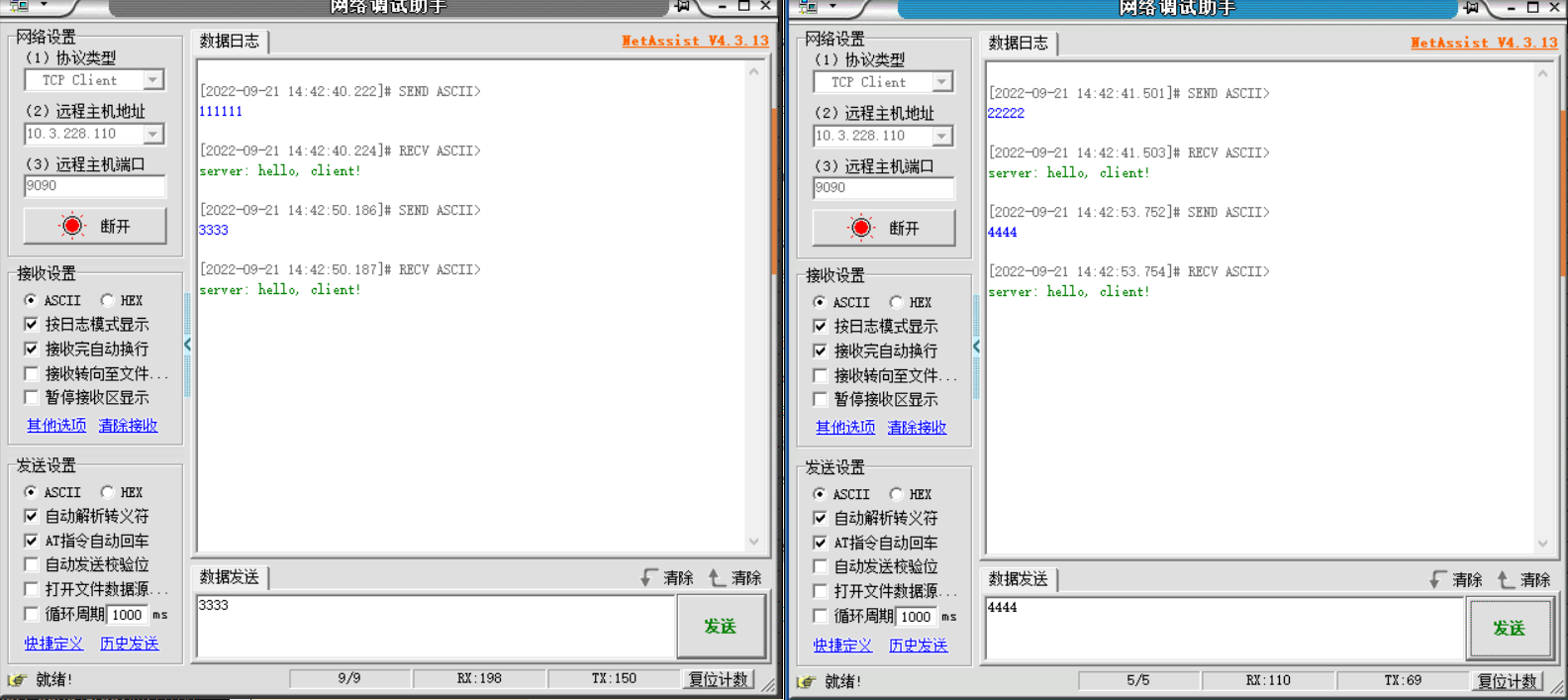Click the 9/9 status bar entry
Image resolution: width=1568 pixels, height=700 pixels.
point(349,678)
